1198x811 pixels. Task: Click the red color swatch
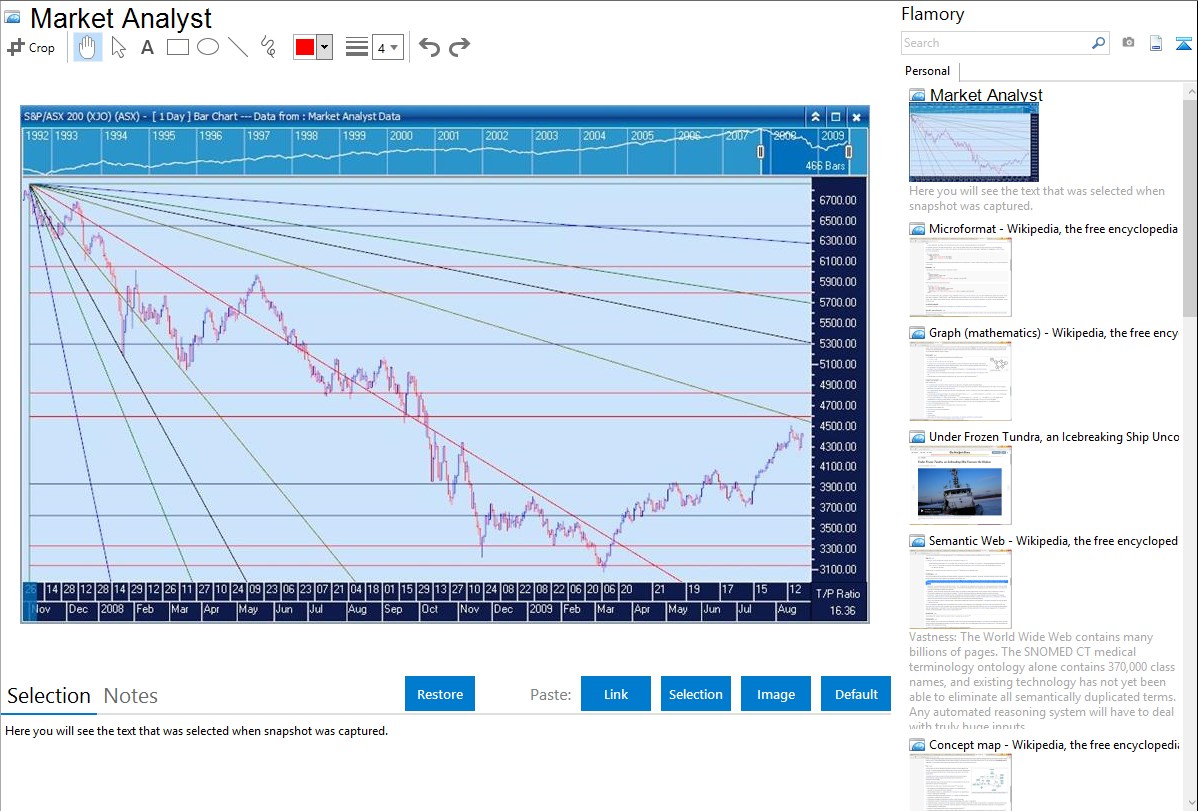coord(305,47)
